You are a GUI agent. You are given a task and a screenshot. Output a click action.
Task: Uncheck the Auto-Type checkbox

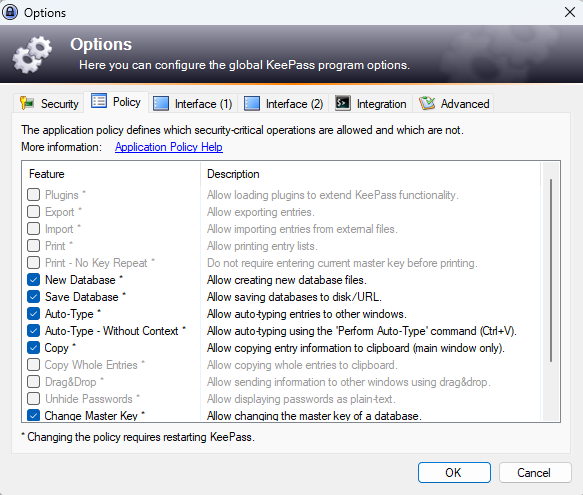pyautogui.click(x=33, y=314)
